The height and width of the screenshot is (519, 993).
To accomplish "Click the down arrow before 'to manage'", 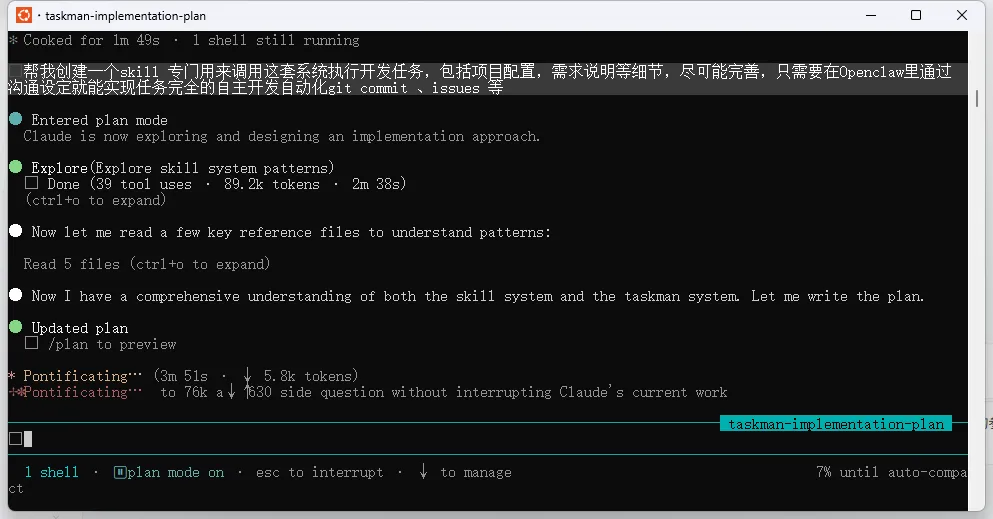I will tap(423, 472).
